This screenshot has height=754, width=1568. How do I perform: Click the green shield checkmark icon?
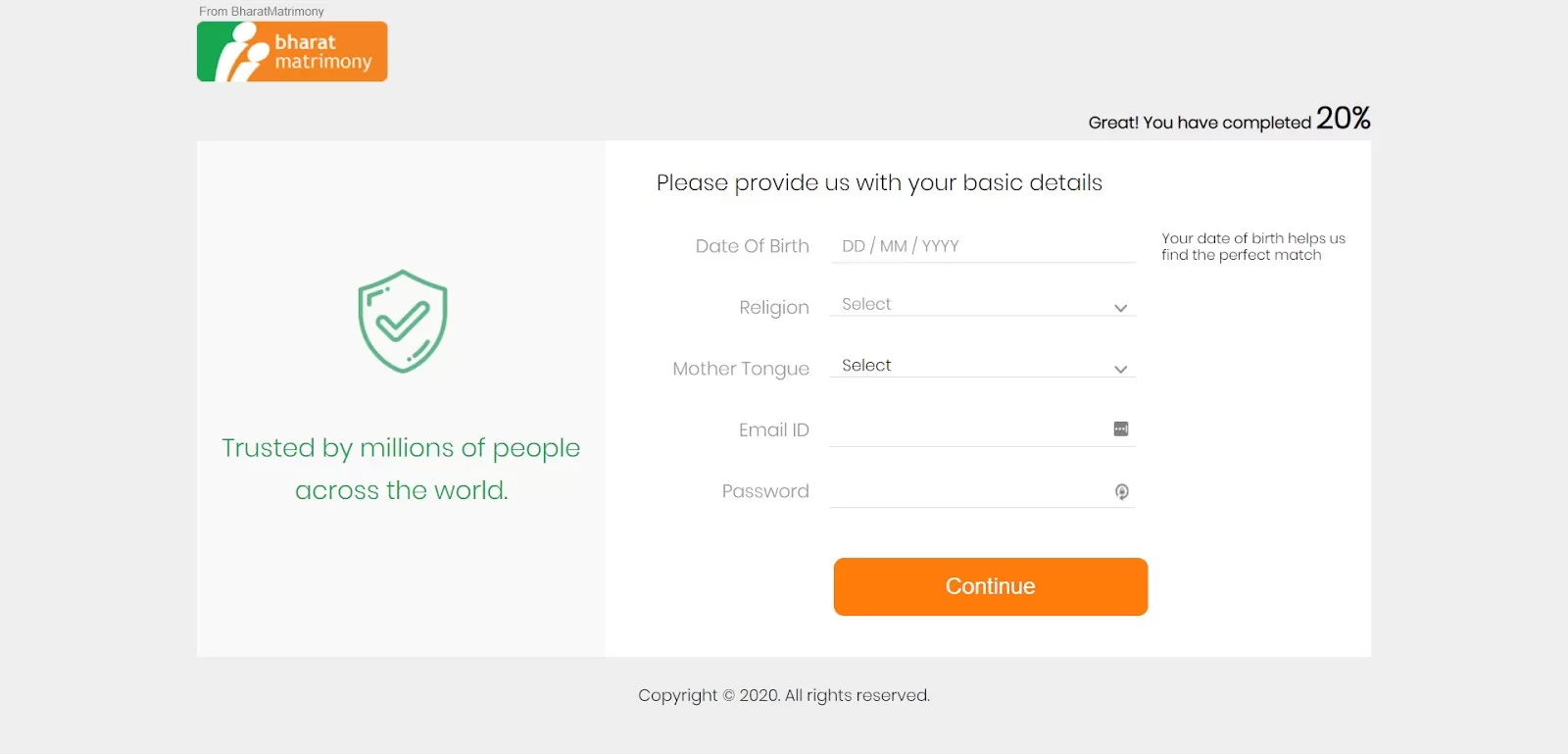click(x=402, y=322)
